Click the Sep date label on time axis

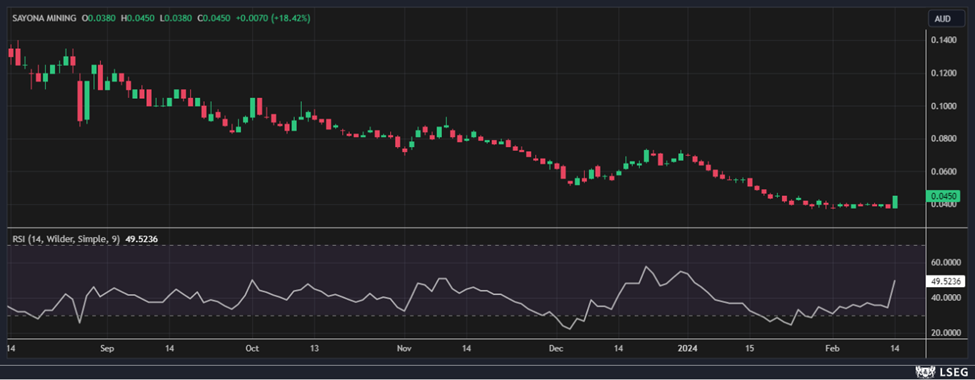[107, 348]
